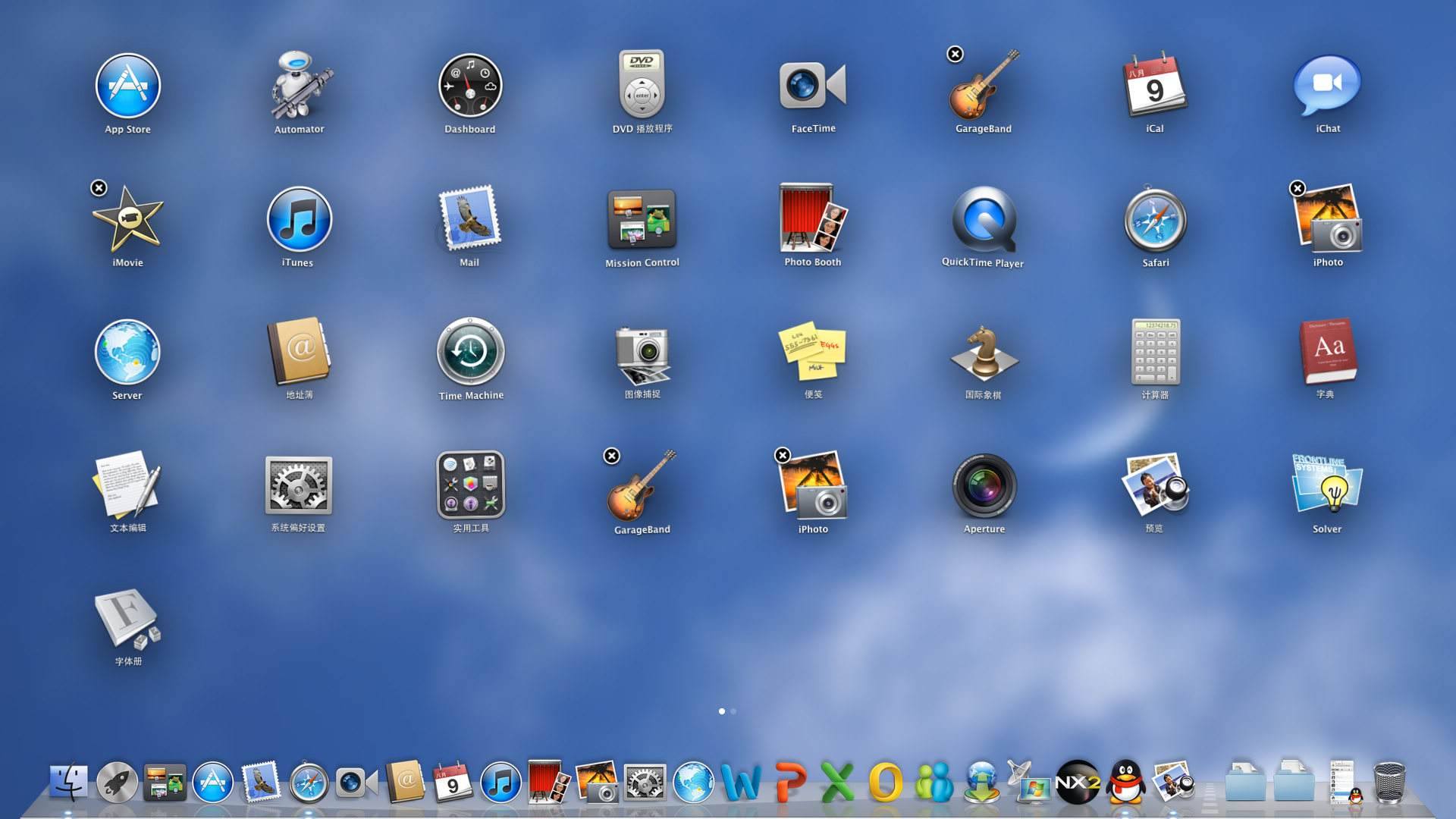Launch Excel from the Dock

pyautogui.click(x=837, y=783)
